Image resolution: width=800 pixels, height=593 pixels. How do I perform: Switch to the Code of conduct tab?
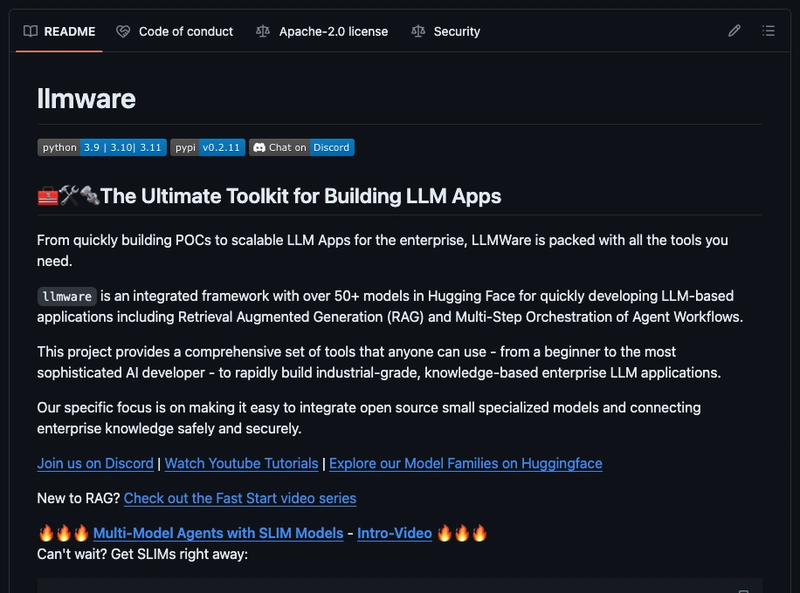[174, 32]
